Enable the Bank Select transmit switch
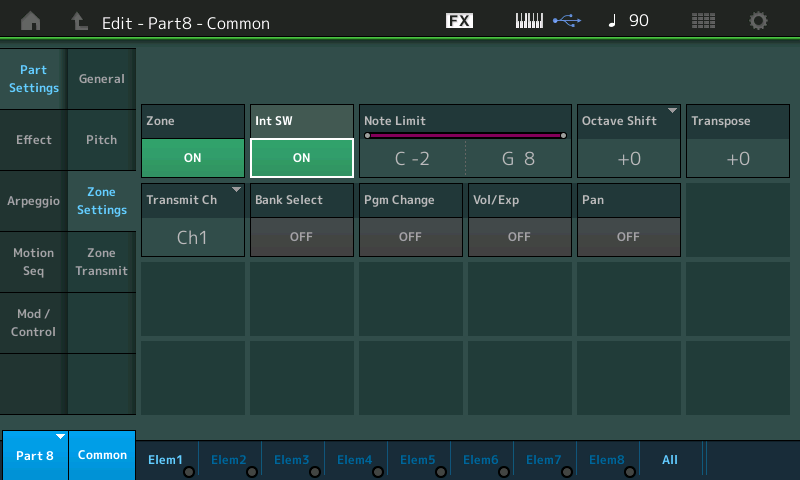The height and width of the screenshot is (480, 800). click(301, 237)
